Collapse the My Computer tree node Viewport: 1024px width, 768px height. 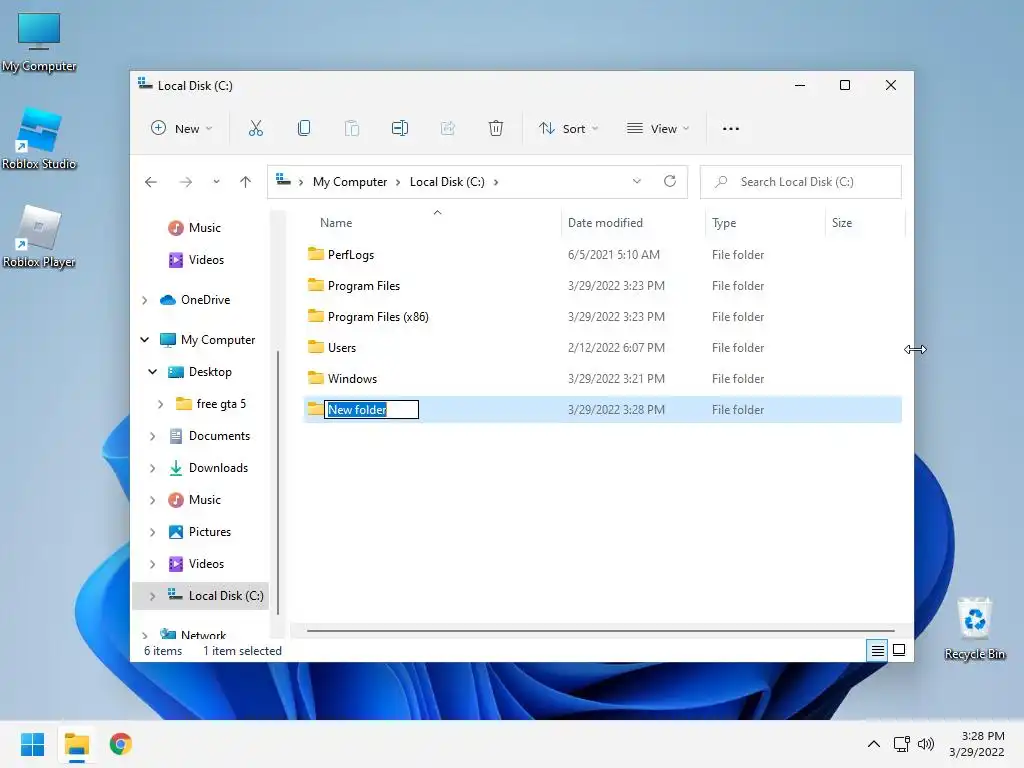(x=145, y=340)
